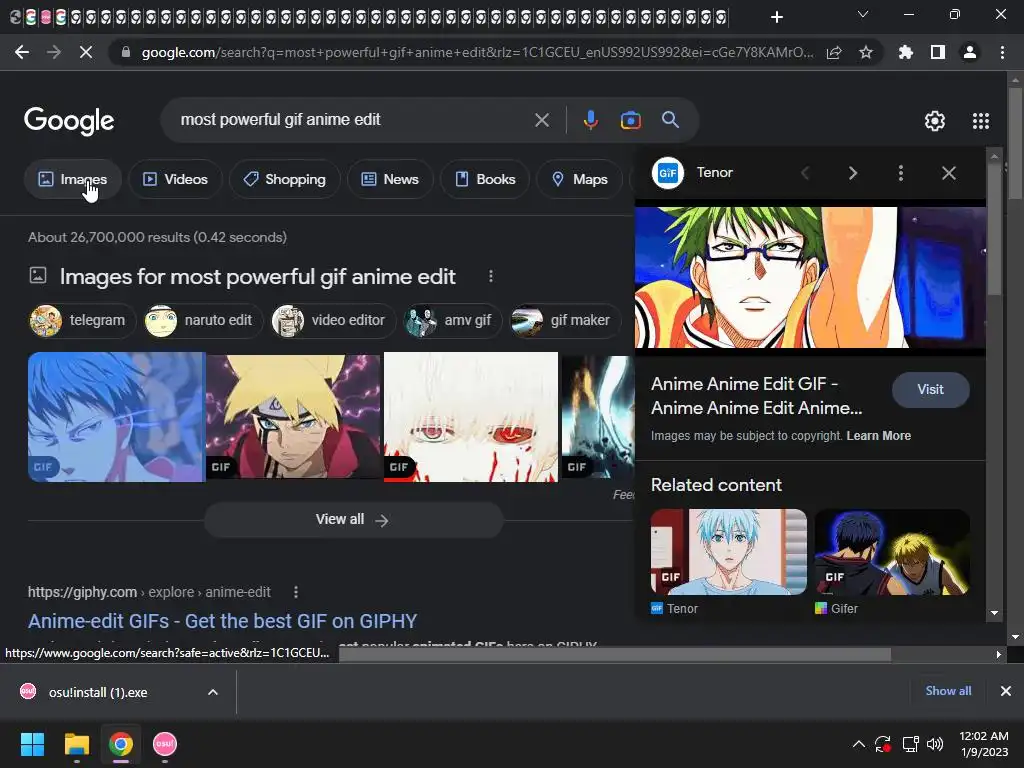The height and width of the screenshot is (768, 1024).
Task: Click the browser forward arrow
Action: pyautogui.click(x=54, y=52)
